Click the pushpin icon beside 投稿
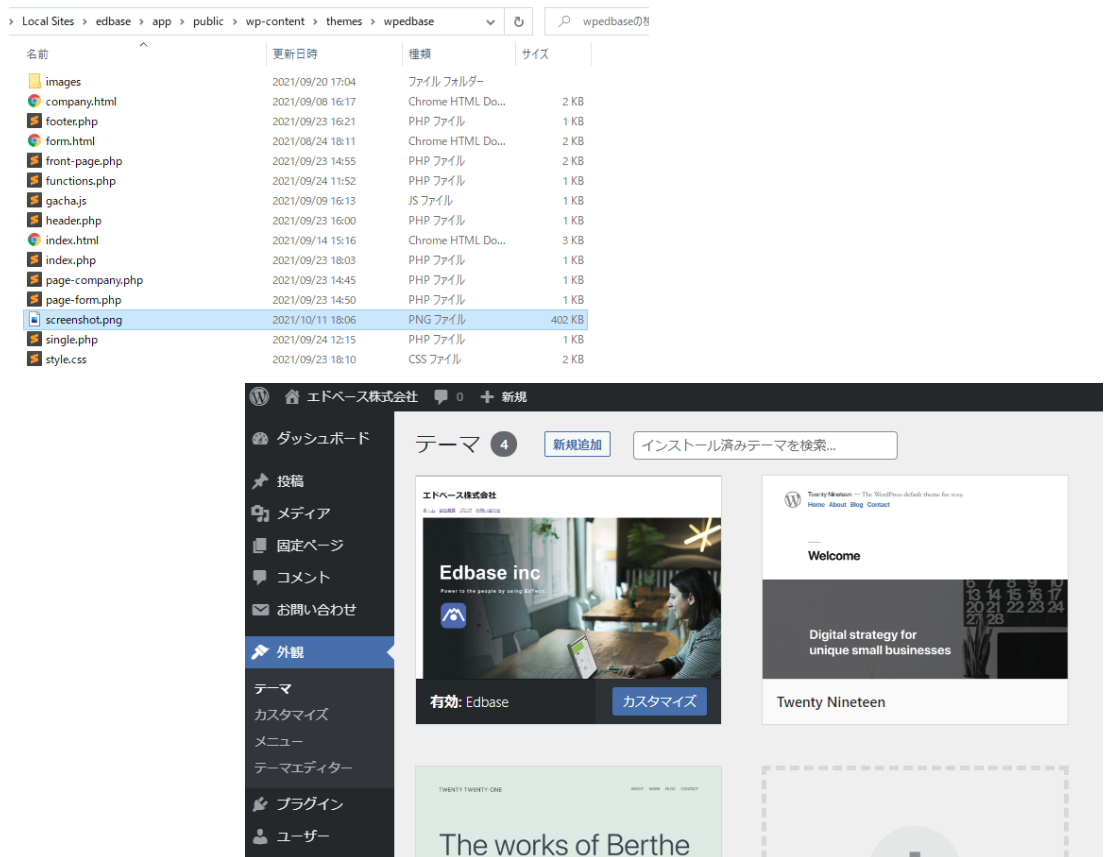Screen dimensions: 1108x857 point(261,481)
